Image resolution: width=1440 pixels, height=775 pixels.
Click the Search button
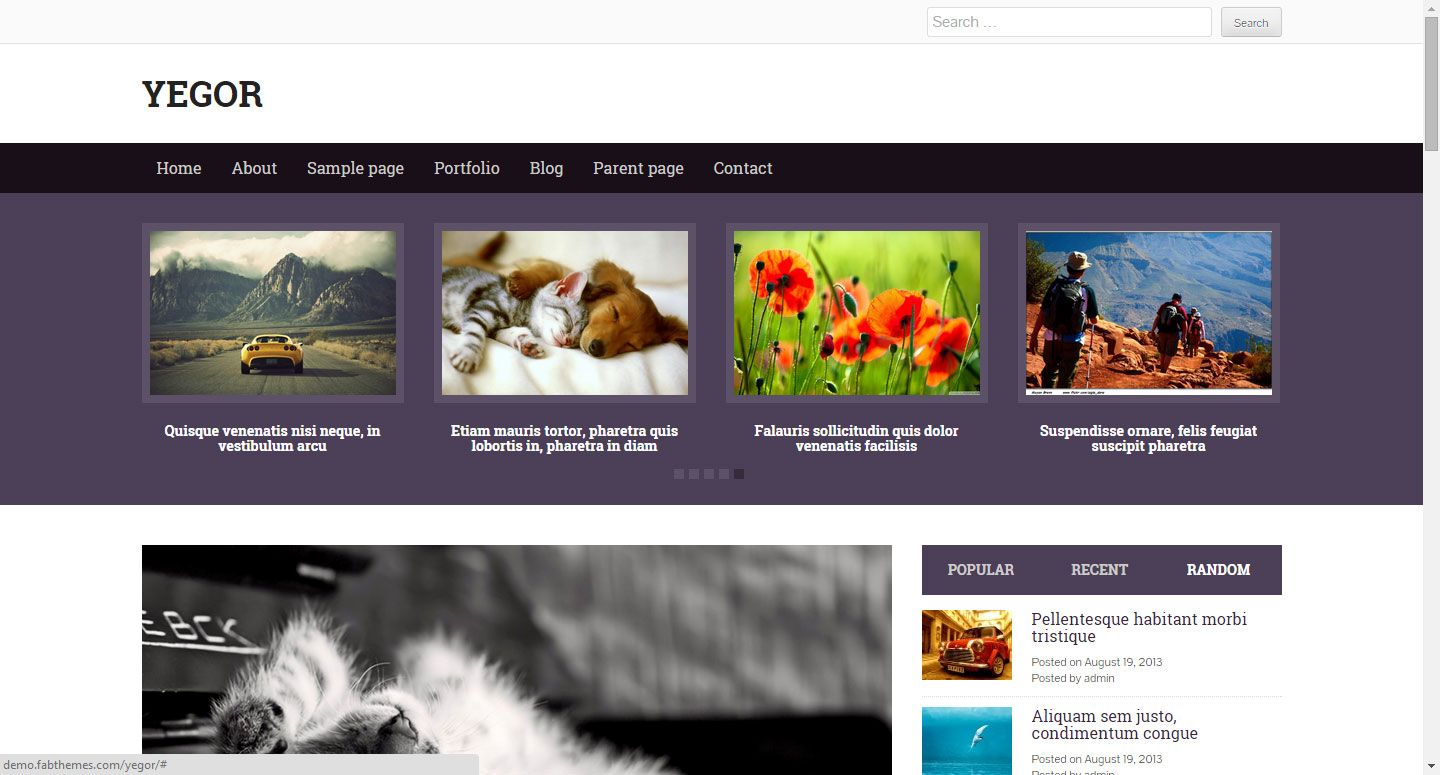tap(1251, 22)
